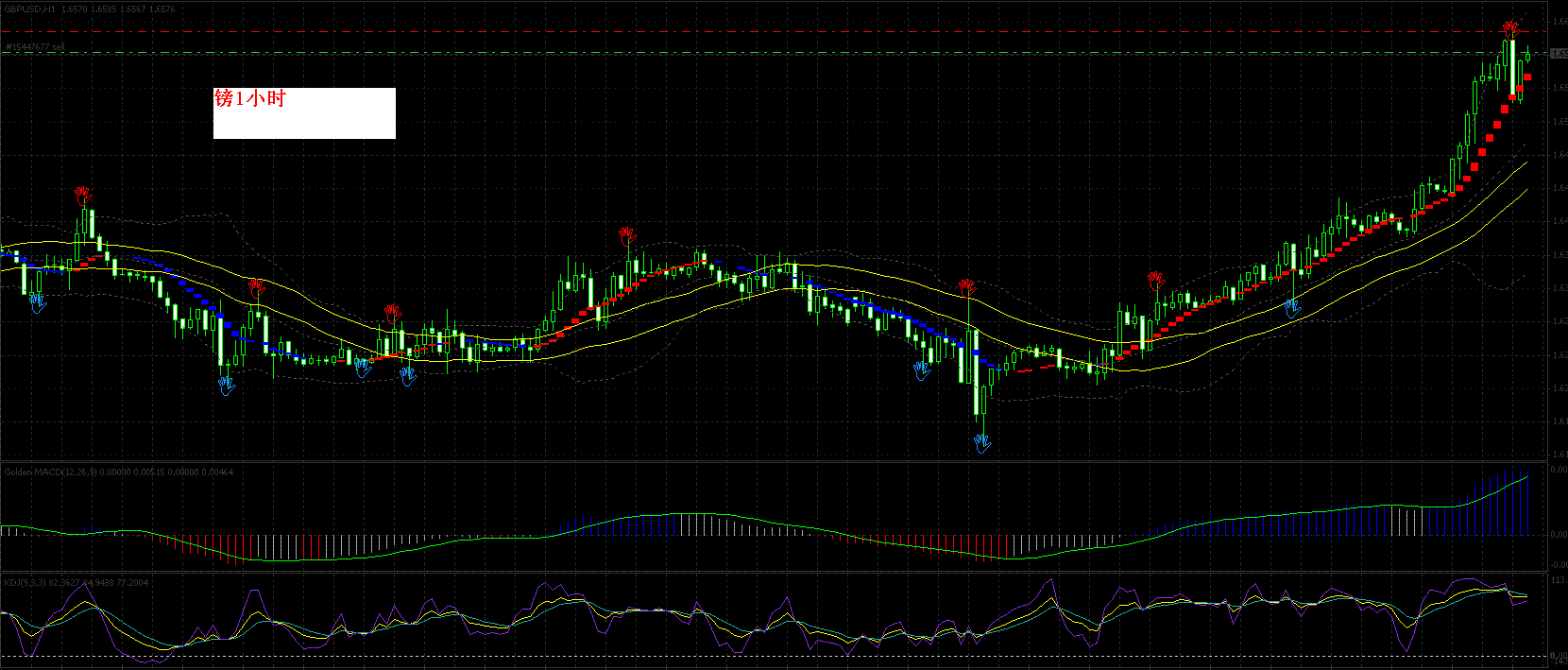Screen dimensions: 1568x670
Task: Click the red hand at the chart's highest peak
Action: pos(1511,29)
